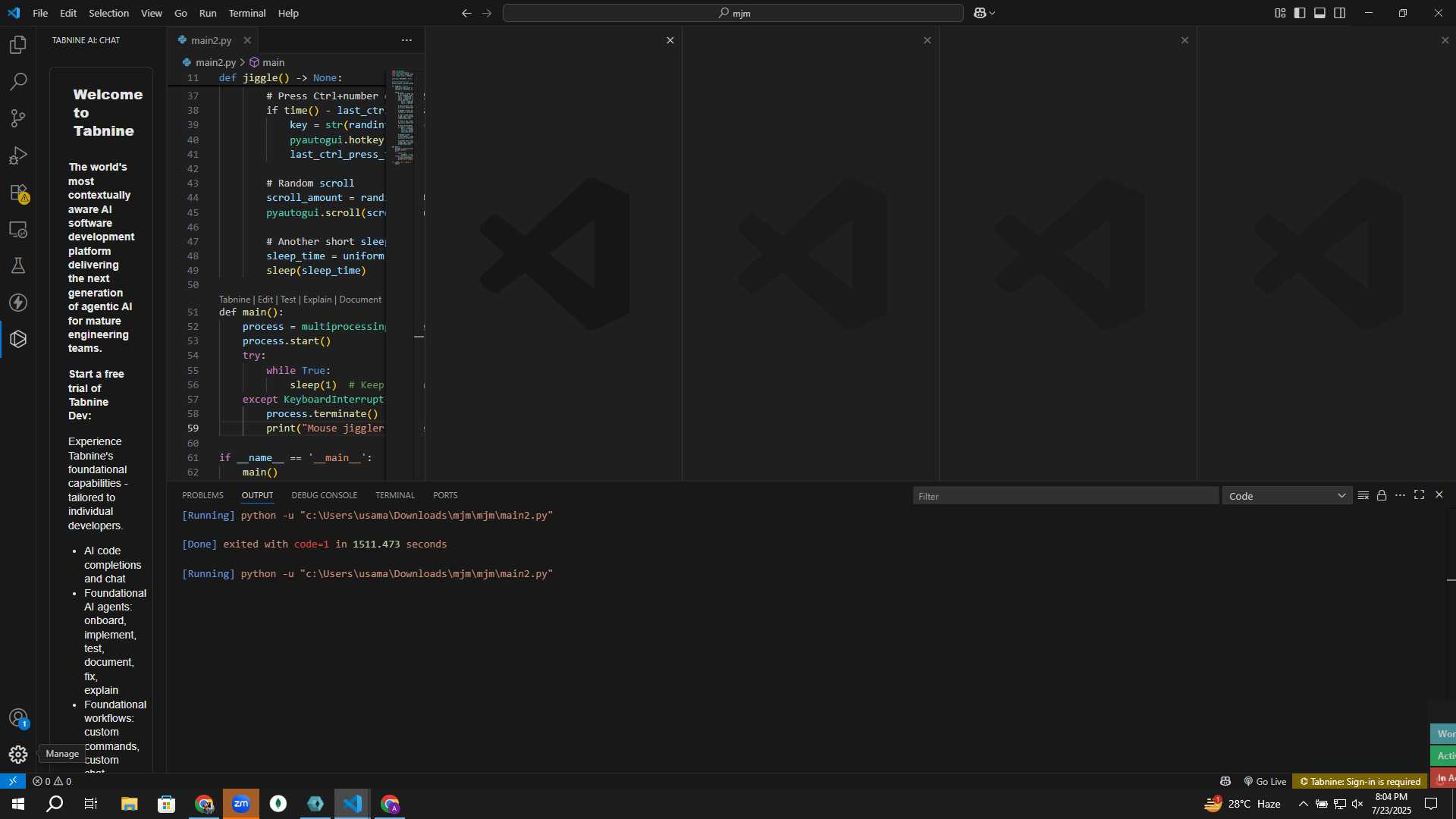Switch to the Debug Console tab
This screenshot has height=819, width=1456.
(x=324, y=495)
